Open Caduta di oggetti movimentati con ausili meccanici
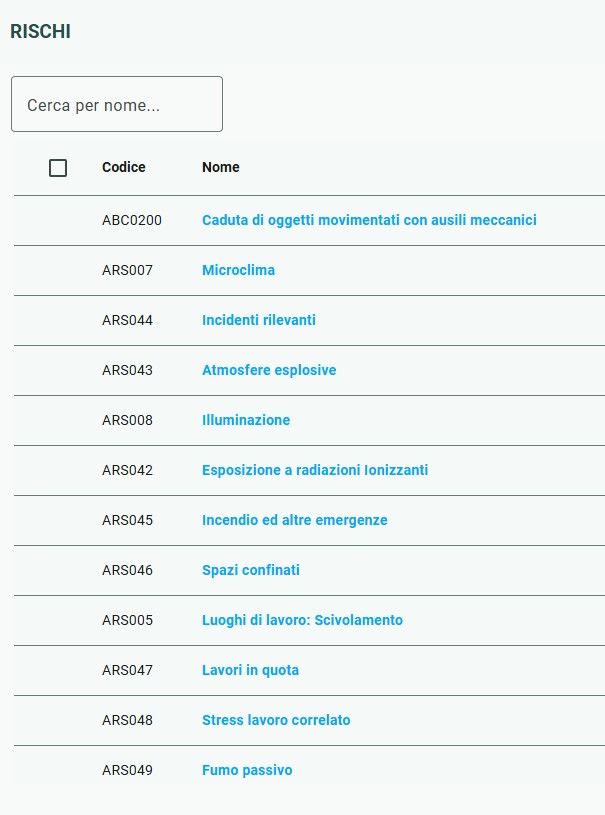Screen dimensions: 605x815 [x=369, y=220]
